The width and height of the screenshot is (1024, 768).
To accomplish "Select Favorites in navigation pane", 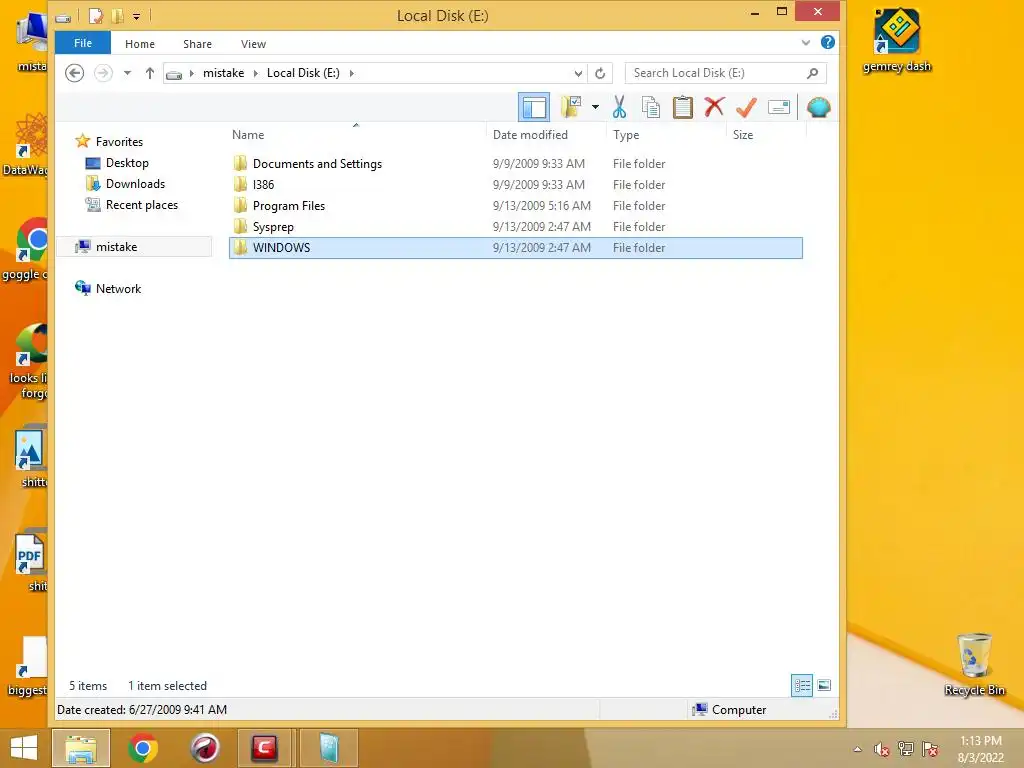I will 119,142.
